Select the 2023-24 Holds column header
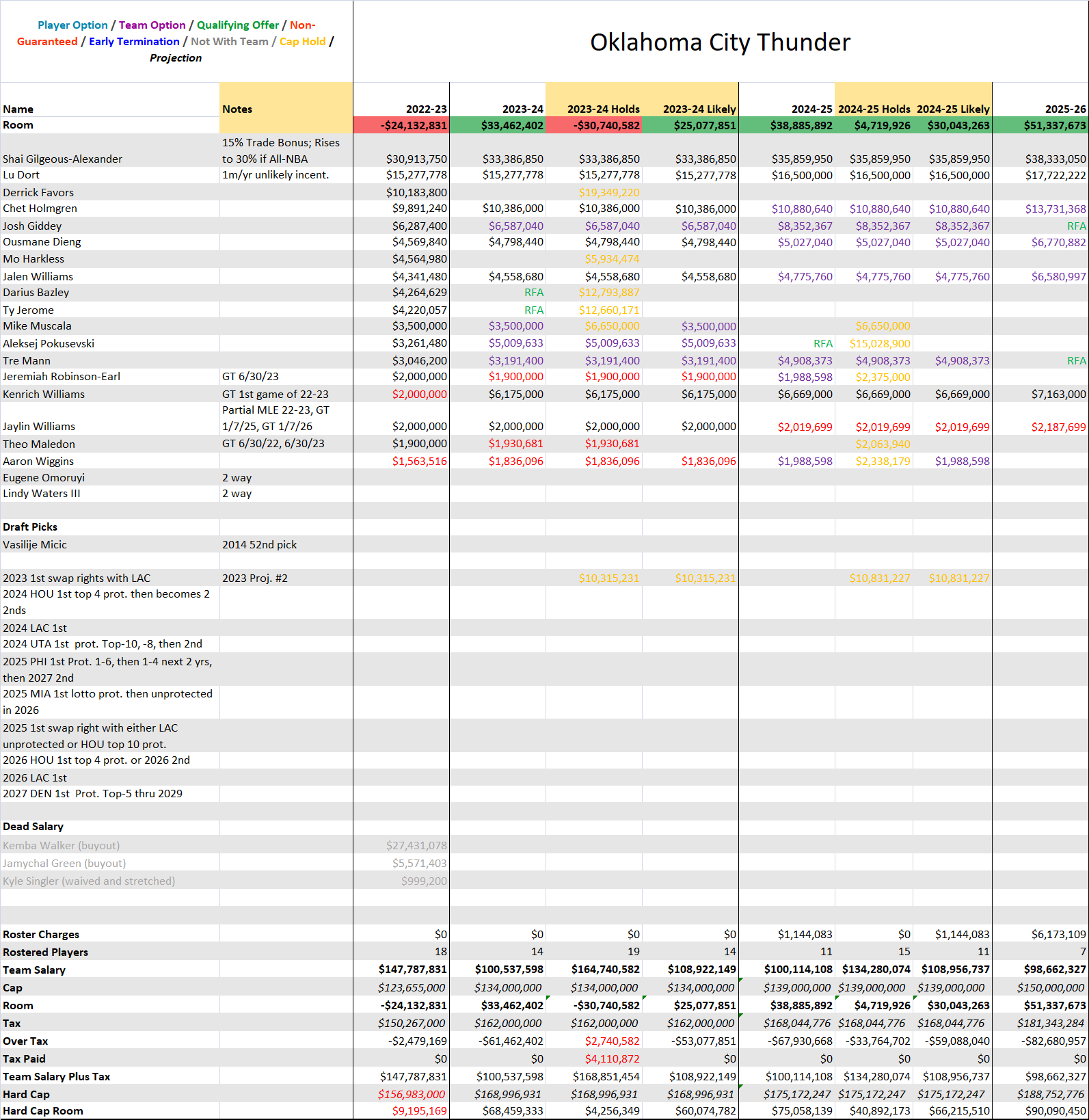 [604, 109]
